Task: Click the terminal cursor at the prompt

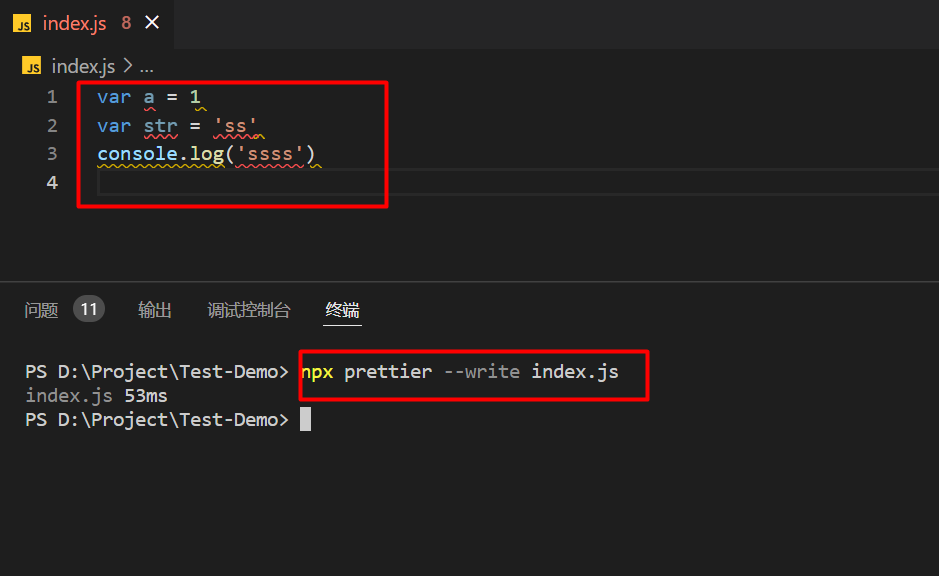Action: pos(305,419)
